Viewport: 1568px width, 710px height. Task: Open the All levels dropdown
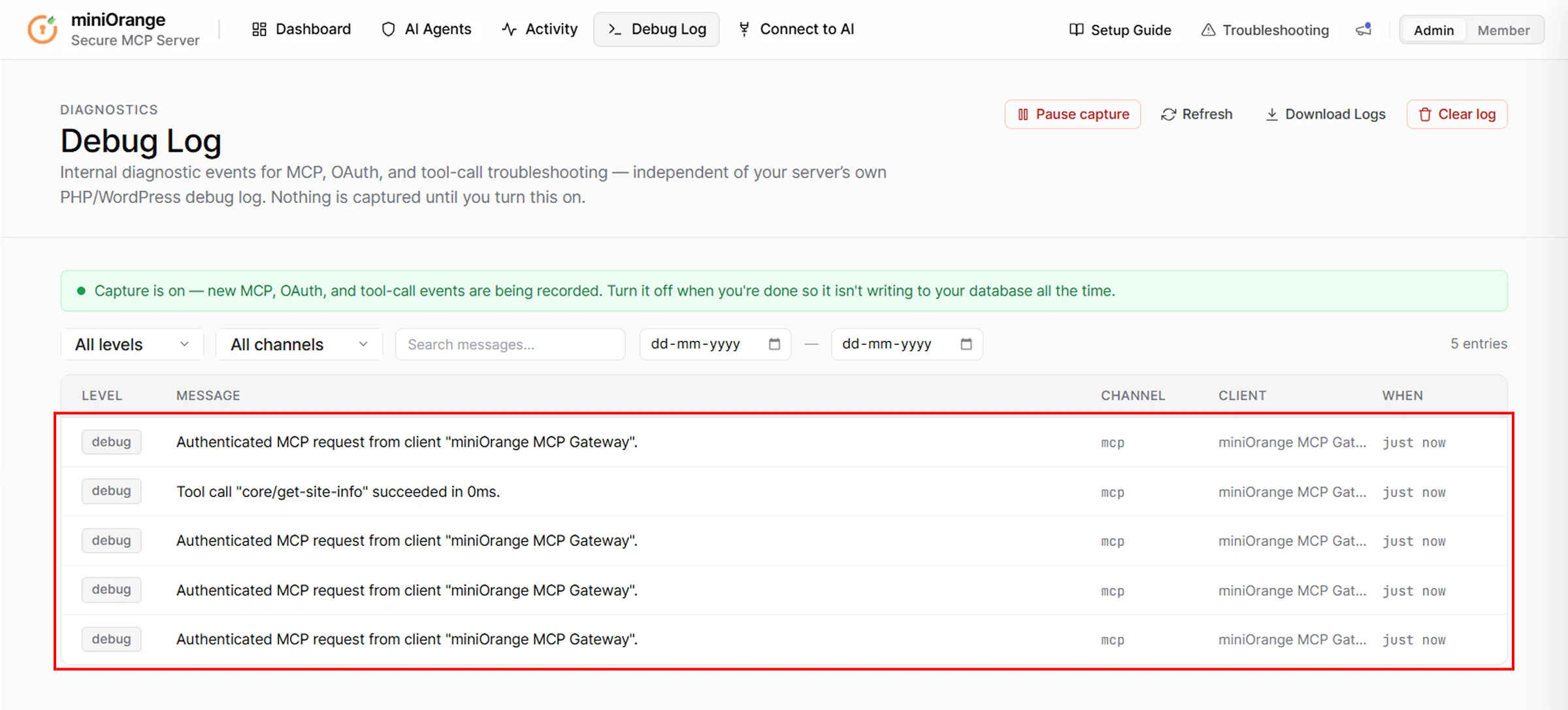click(132, 344)
